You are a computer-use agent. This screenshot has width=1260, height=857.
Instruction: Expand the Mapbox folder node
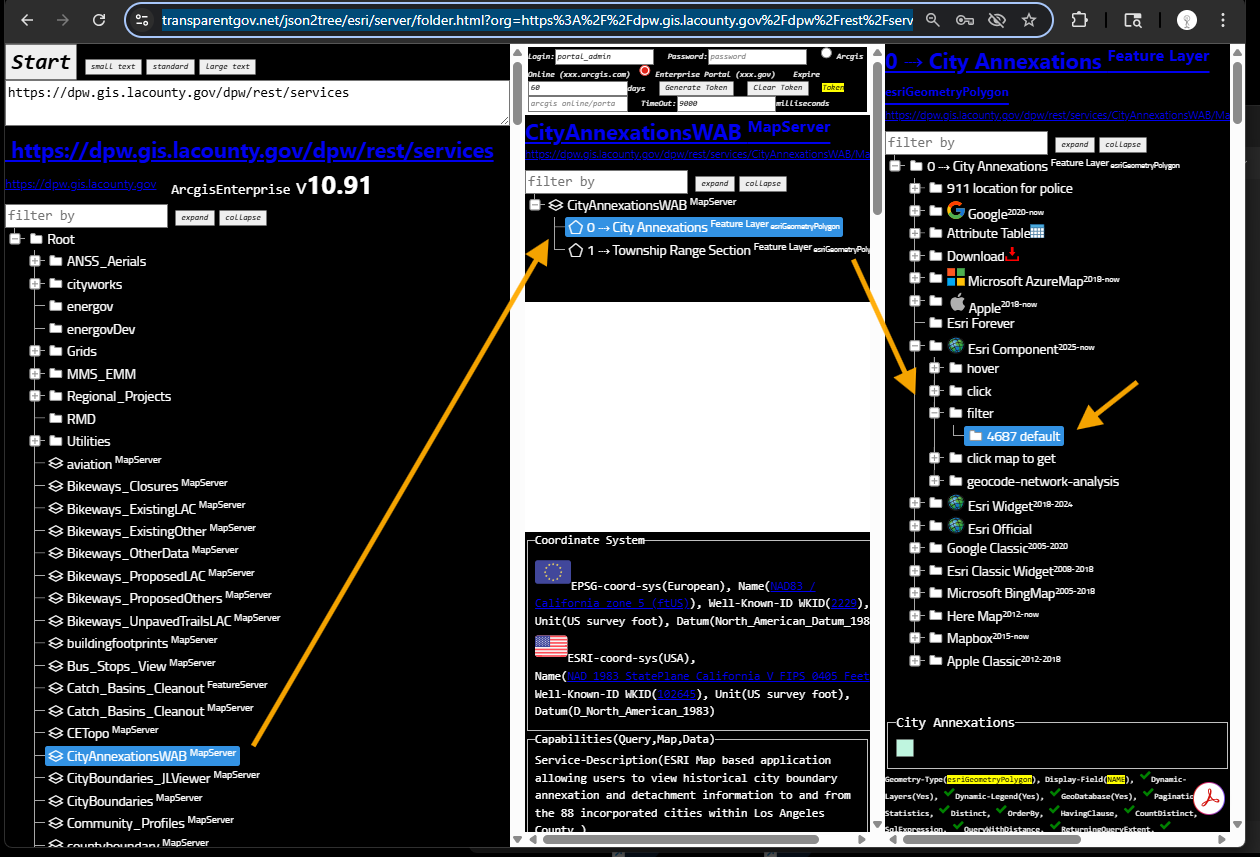coord(915,637)
